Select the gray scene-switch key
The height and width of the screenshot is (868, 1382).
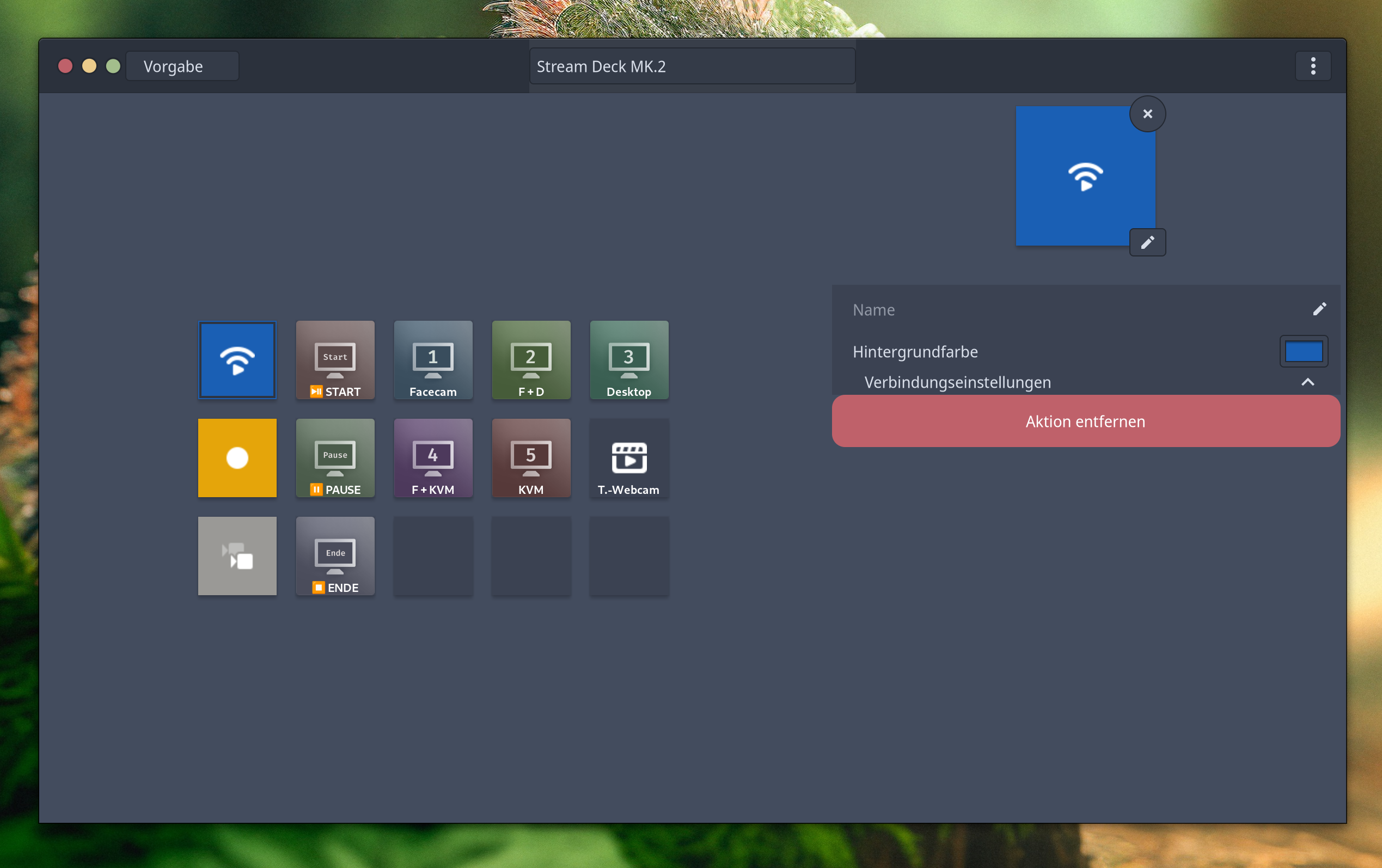(x=237, y=555)
